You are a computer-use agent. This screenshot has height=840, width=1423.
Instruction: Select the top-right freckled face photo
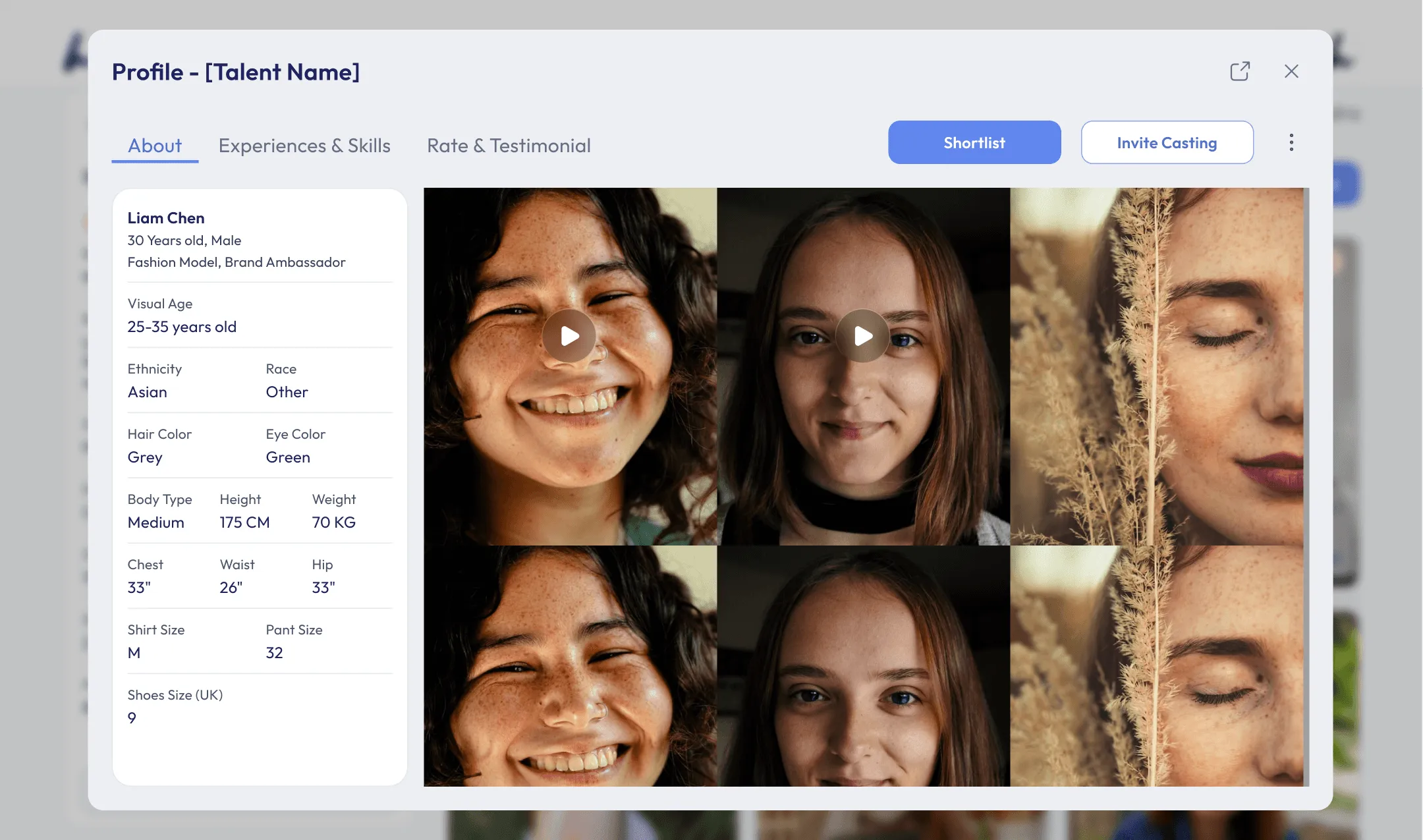(x=1156, y=366)
